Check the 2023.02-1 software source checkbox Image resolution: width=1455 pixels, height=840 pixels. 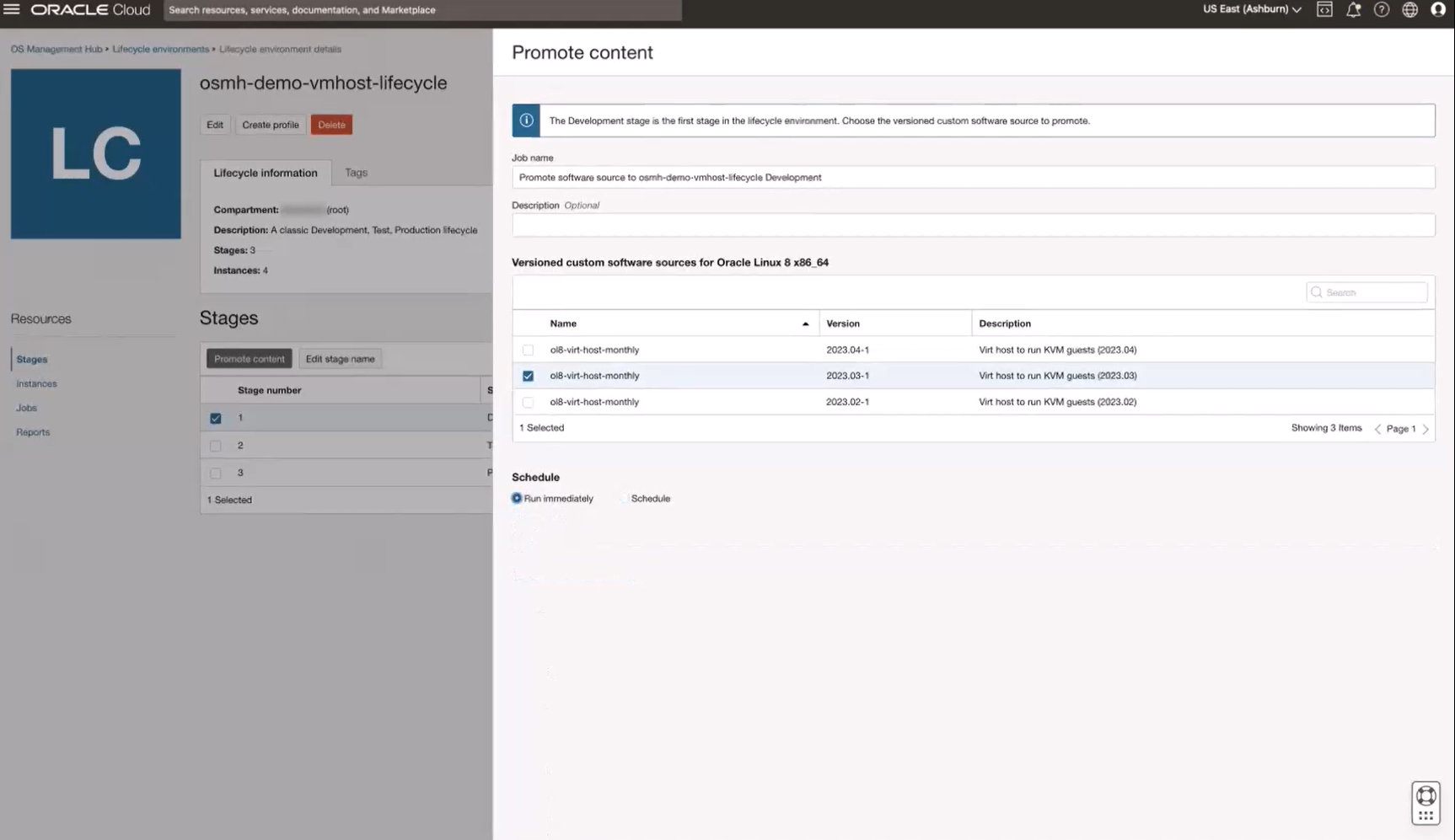coord(528,402)
